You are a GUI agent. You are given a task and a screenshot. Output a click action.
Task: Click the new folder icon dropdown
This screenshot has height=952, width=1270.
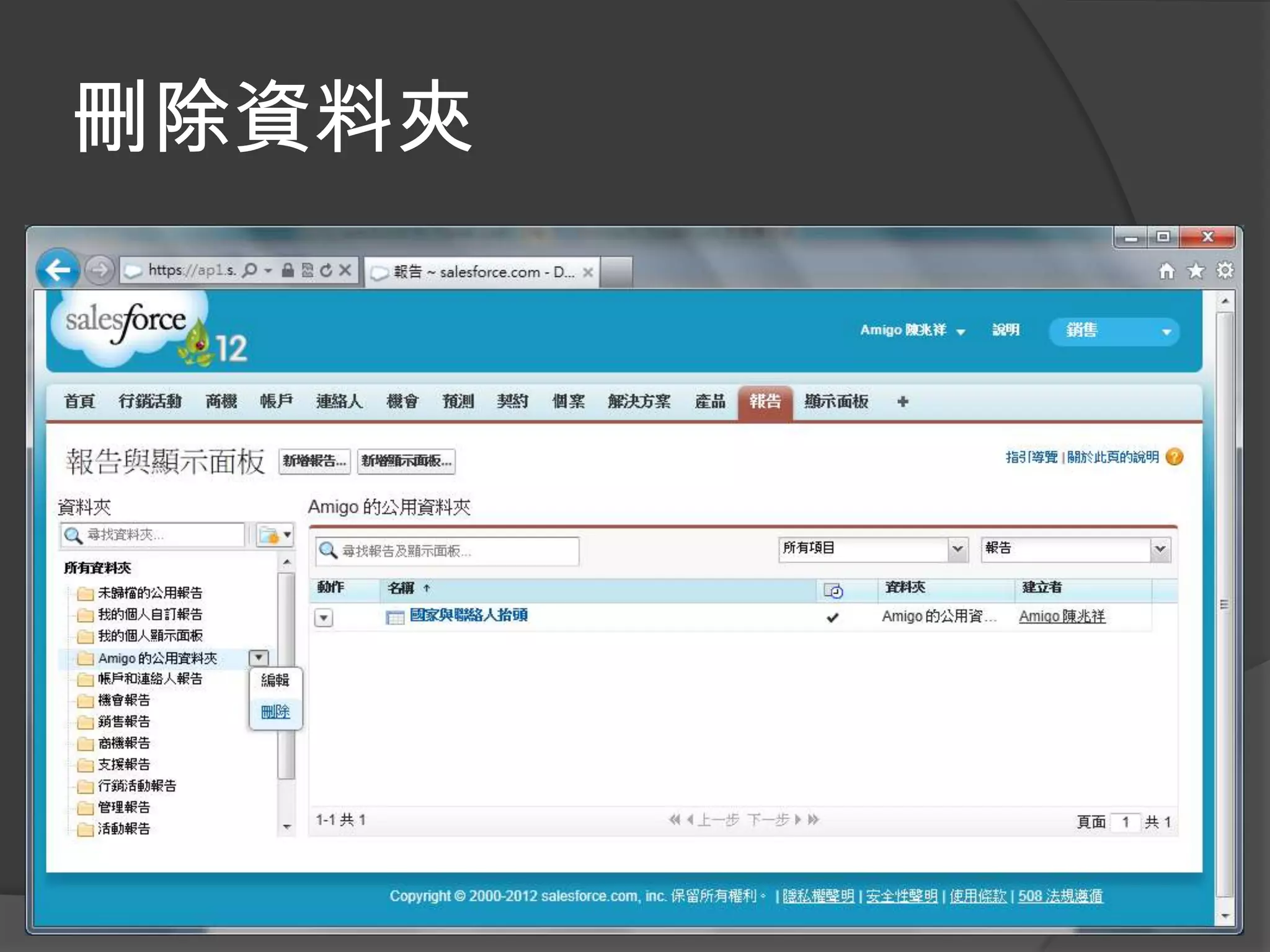pos(275,535)
